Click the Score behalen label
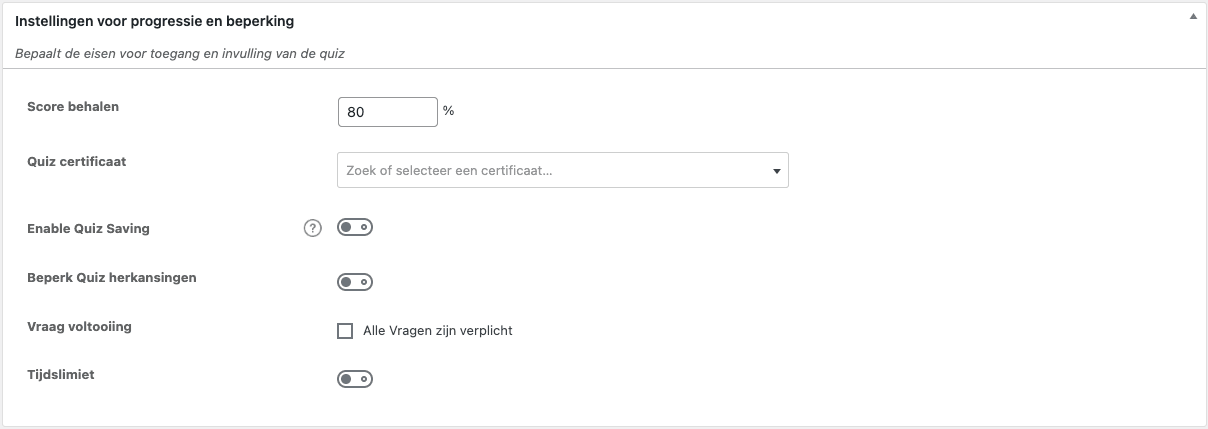 [x=73, y=107]
